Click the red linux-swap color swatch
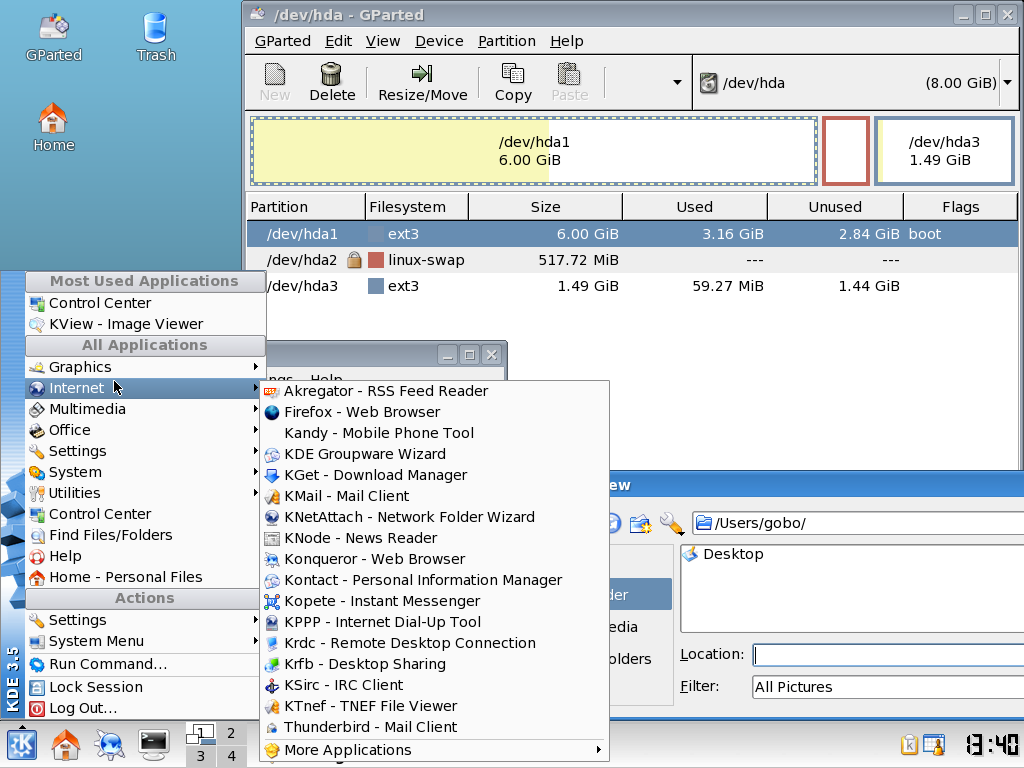This screenshot has height=768, width=1024. [x=376, y=260]
